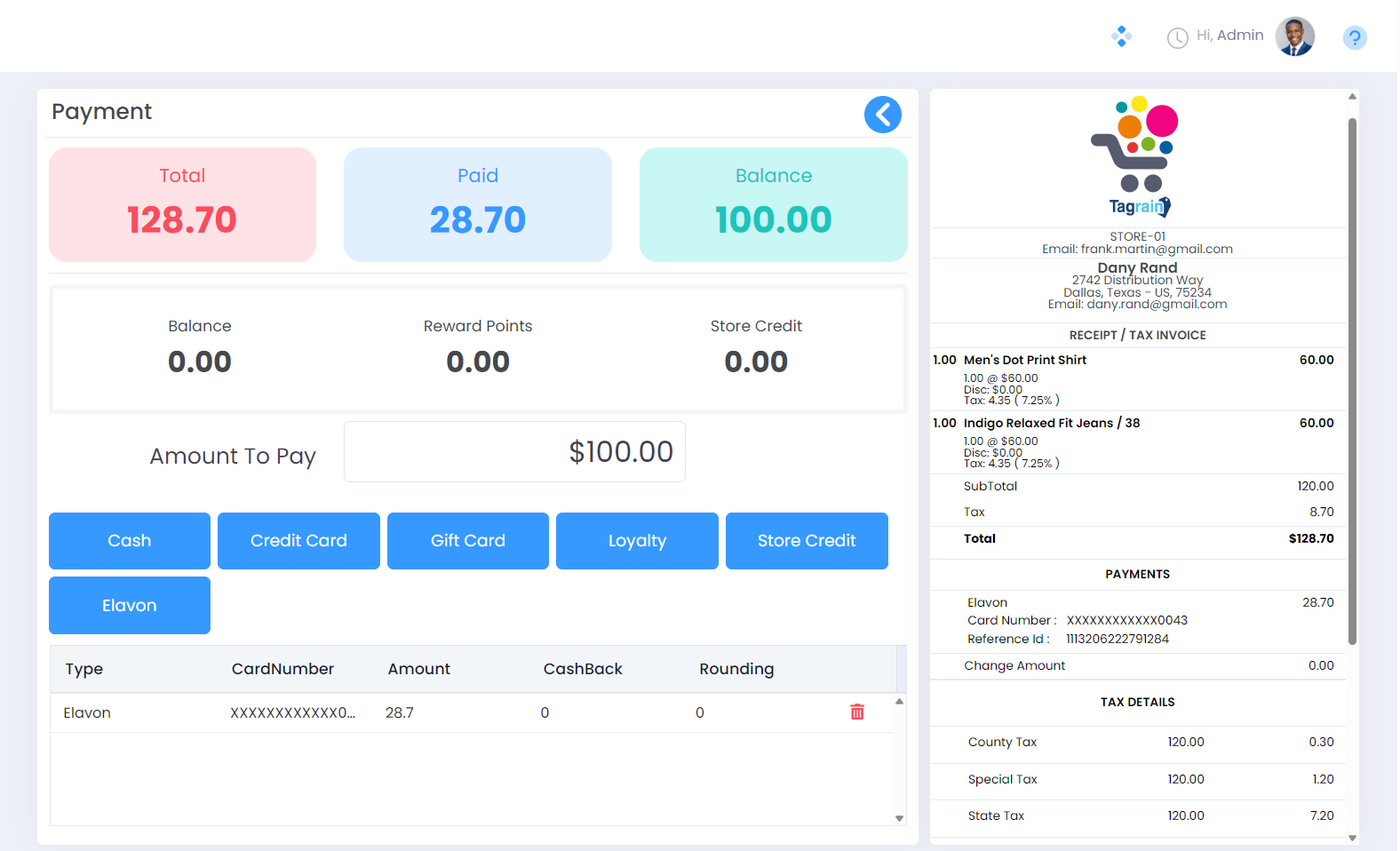This screenshot has height=851, width=1400.
Task: Click the receipt panel scrollbar thumb
Action: click(1352, 382)
